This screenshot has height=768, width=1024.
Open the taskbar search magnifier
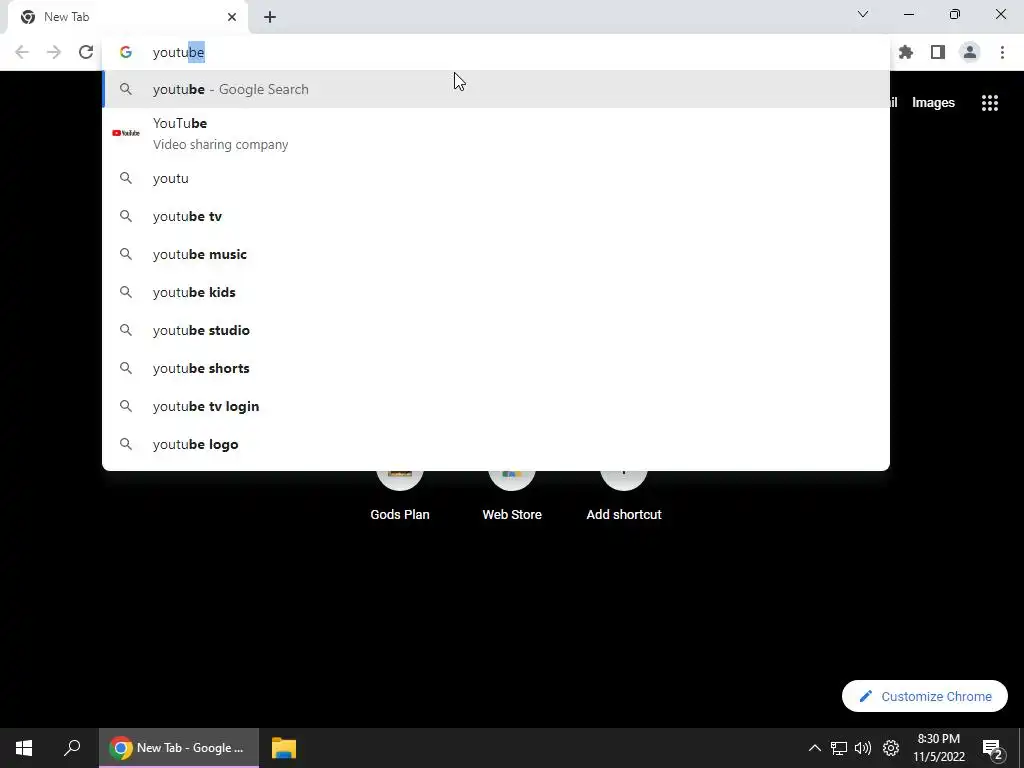tap(72, 748)
